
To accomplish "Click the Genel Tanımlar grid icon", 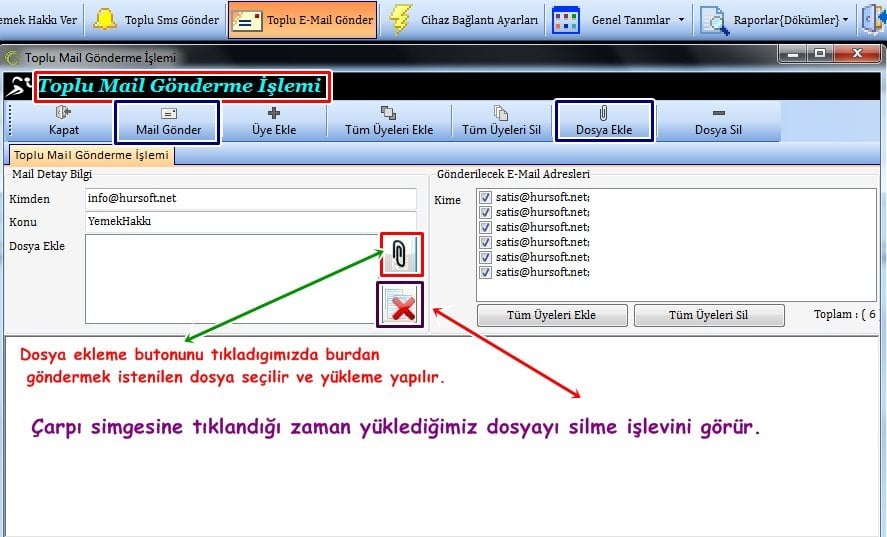I will 566,20.
